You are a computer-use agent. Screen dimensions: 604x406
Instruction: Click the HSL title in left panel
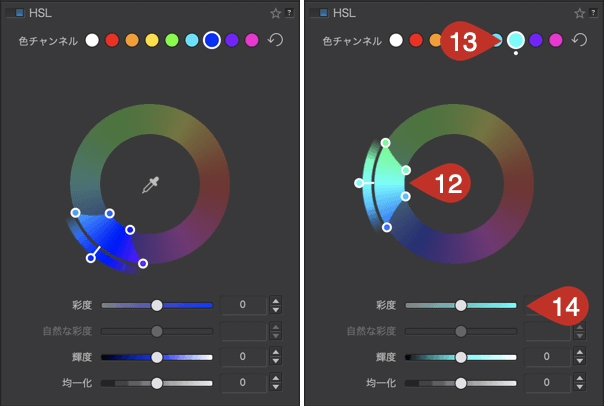(x=40, y=13)
